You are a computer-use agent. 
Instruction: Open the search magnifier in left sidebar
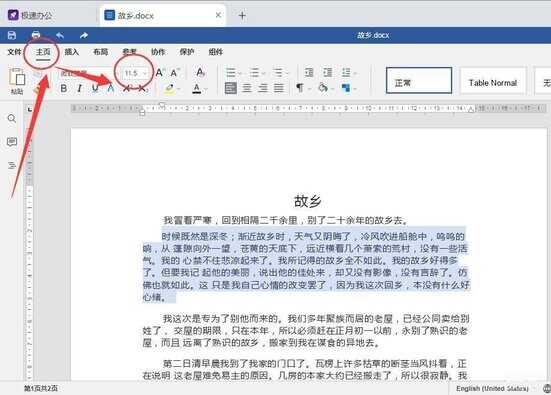point(12,118)
